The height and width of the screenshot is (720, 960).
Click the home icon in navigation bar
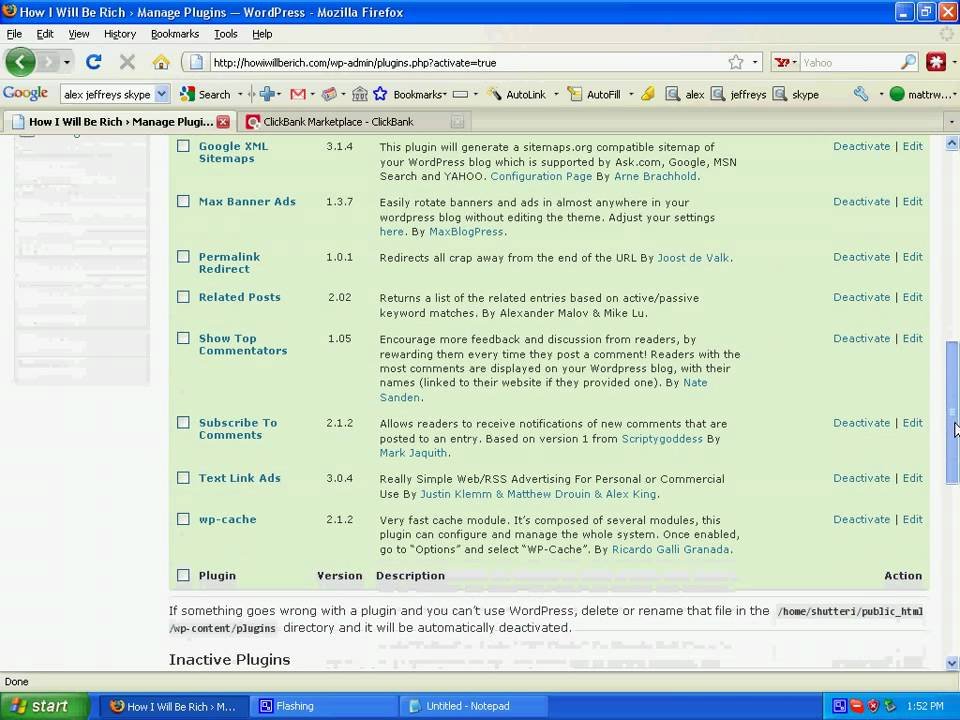pyautogui.click(x=160, y=62)
